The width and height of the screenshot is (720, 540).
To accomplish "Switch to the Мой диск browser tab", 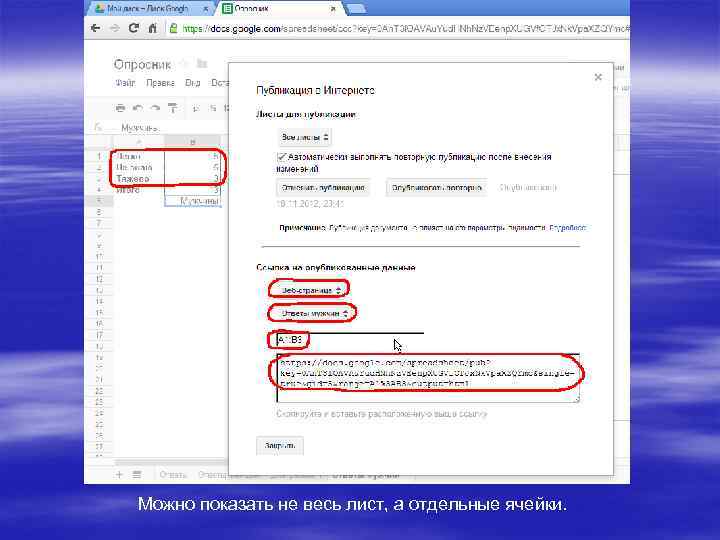I will pyautogui.click(x=147, y=9).
